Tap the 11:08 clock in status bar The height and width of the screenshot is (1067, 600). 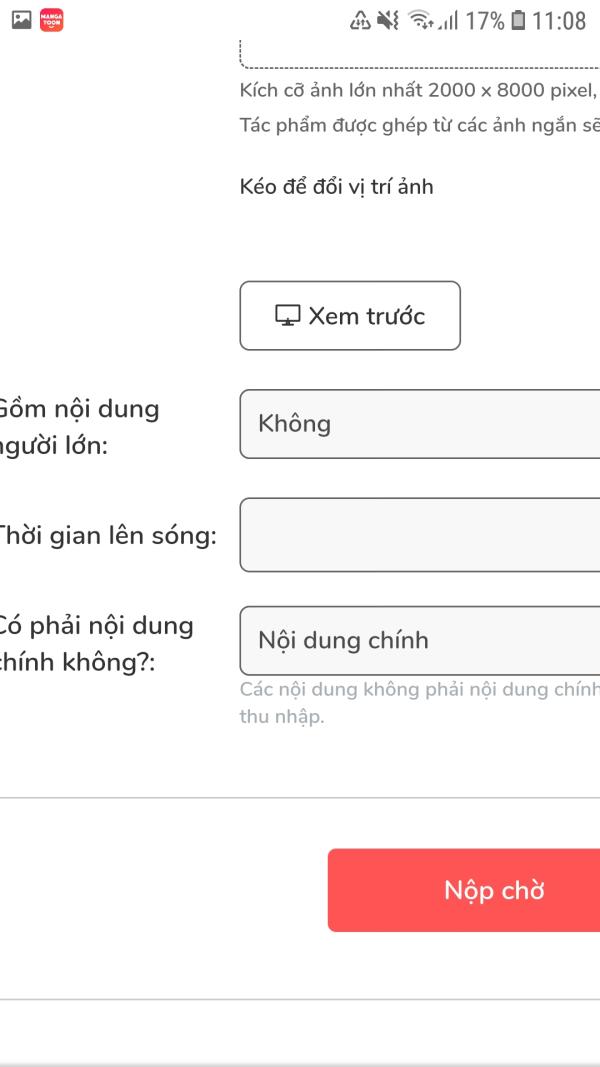coord(559,21)
